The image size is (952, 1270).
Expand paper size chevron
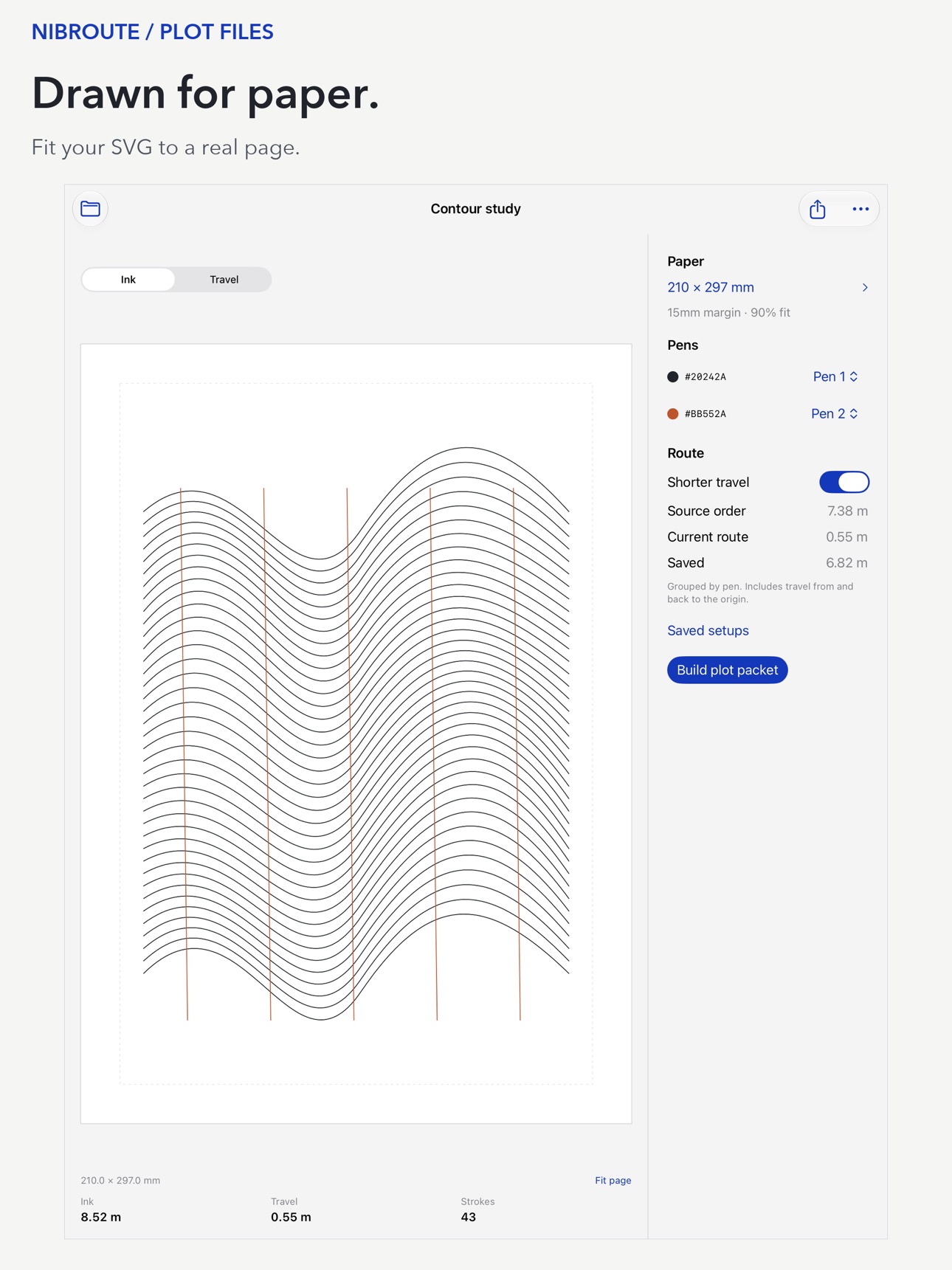pos(865,288)
